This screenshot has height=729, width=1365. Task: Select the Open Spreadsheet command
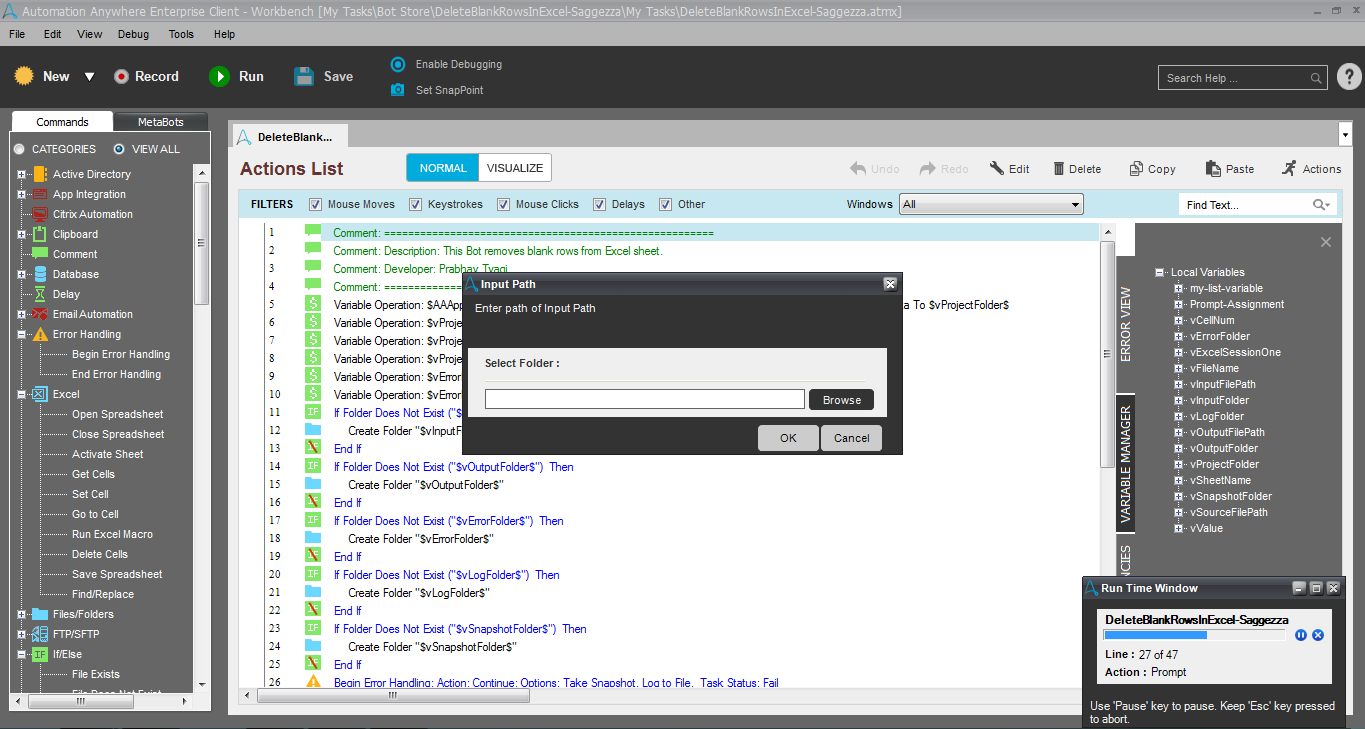tap(117, 414)
